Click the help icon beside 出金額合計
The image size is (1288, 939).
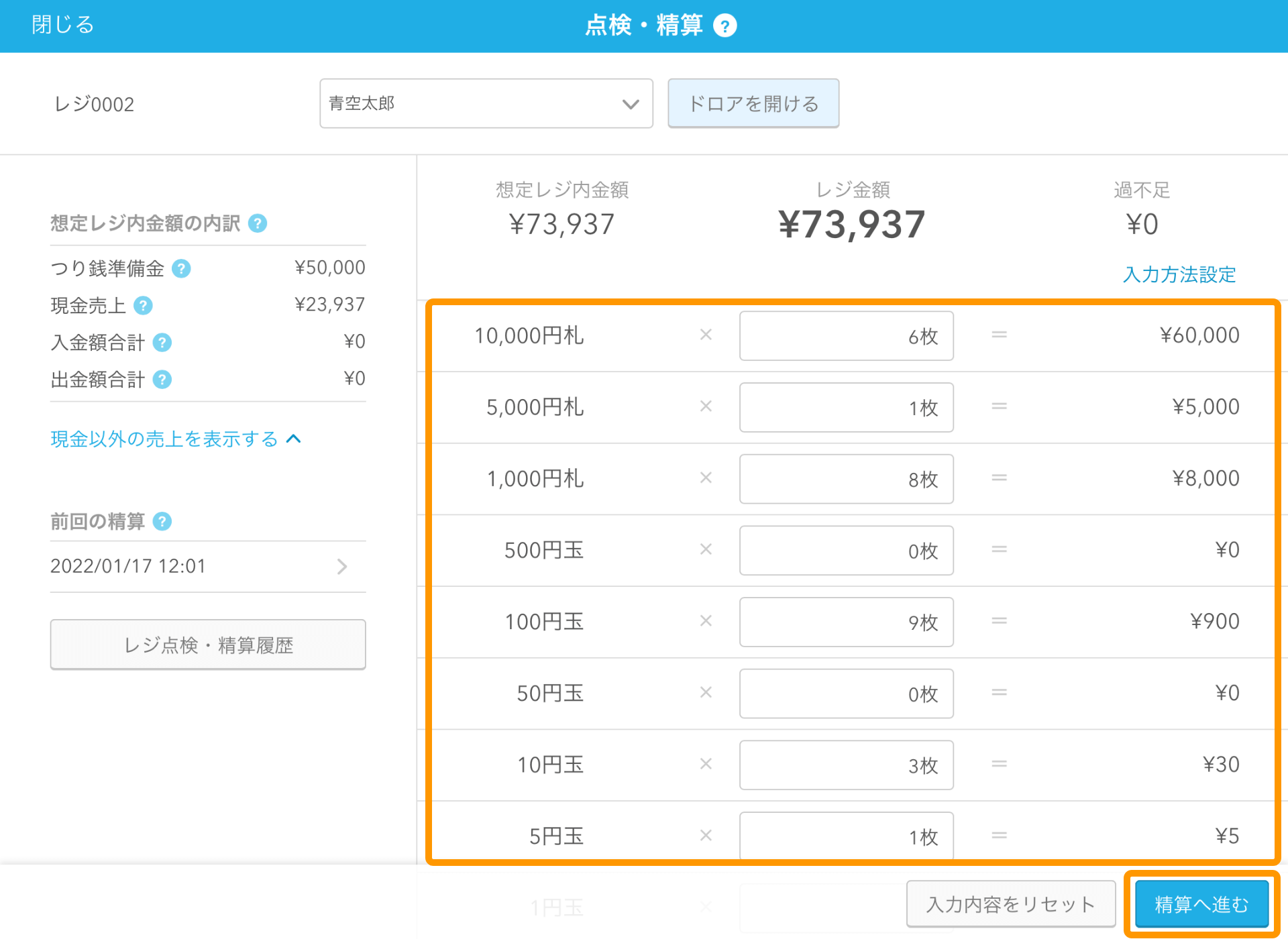click(161, 379)
